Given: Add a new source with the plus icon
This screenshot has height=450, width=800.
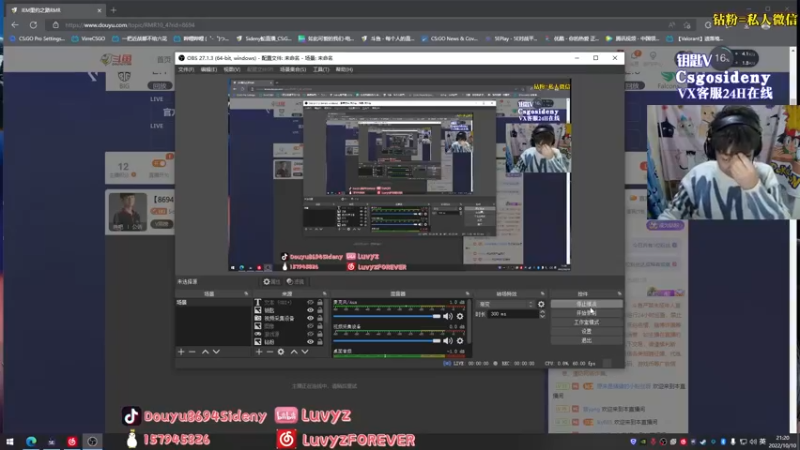Looking at the screenshot, I should [x=259, y=352].
